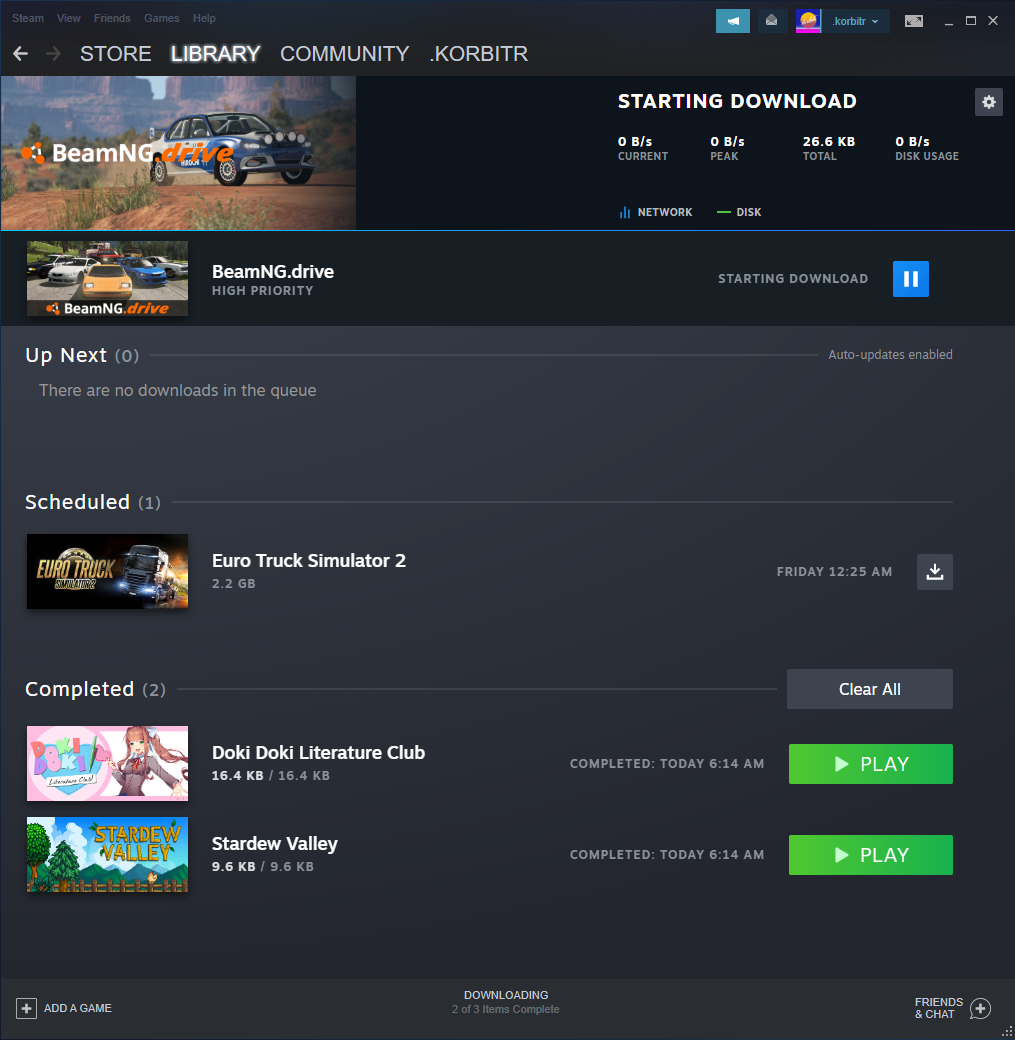Click the Doki Doki Literature Club thumbnail
Image resolution: width=1015 pixels, height=1040 pixels.
coord(107,763)
